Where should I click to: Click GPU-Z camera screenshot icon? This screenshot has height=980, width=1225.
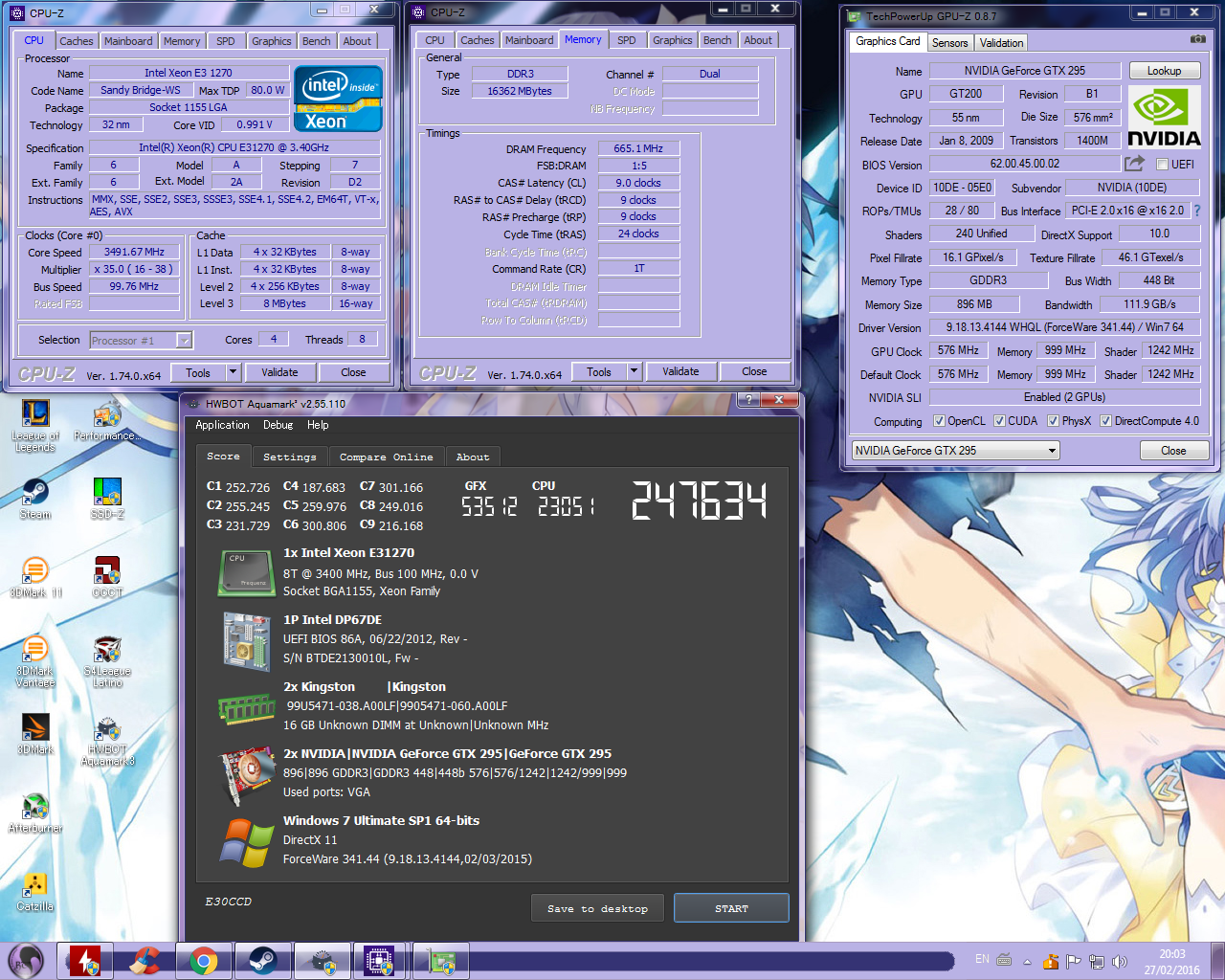(x=1197, y=39)
